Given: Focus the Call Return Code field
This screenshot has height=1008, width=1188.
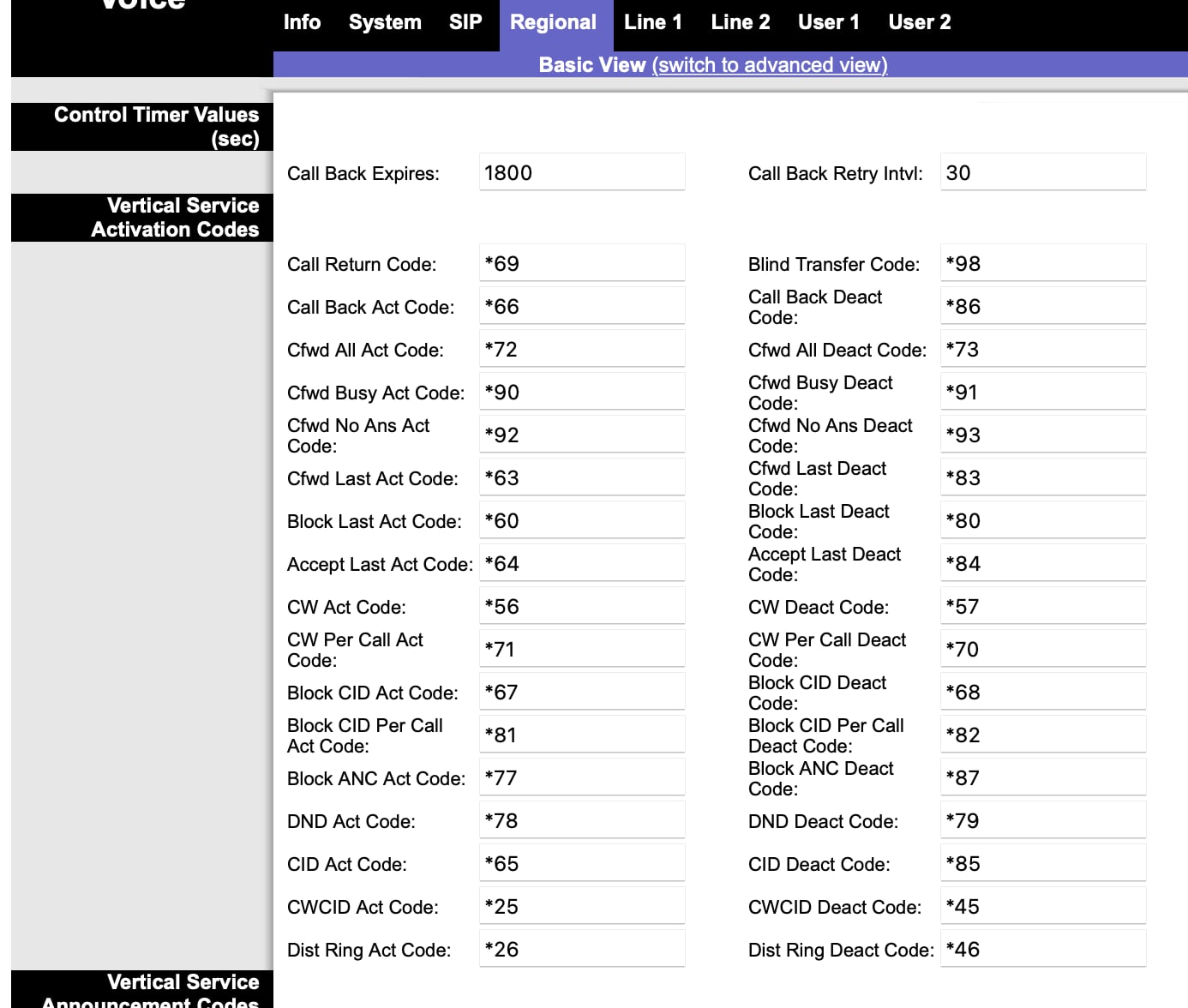Looking at the screenshot, I should pos(582,263).
